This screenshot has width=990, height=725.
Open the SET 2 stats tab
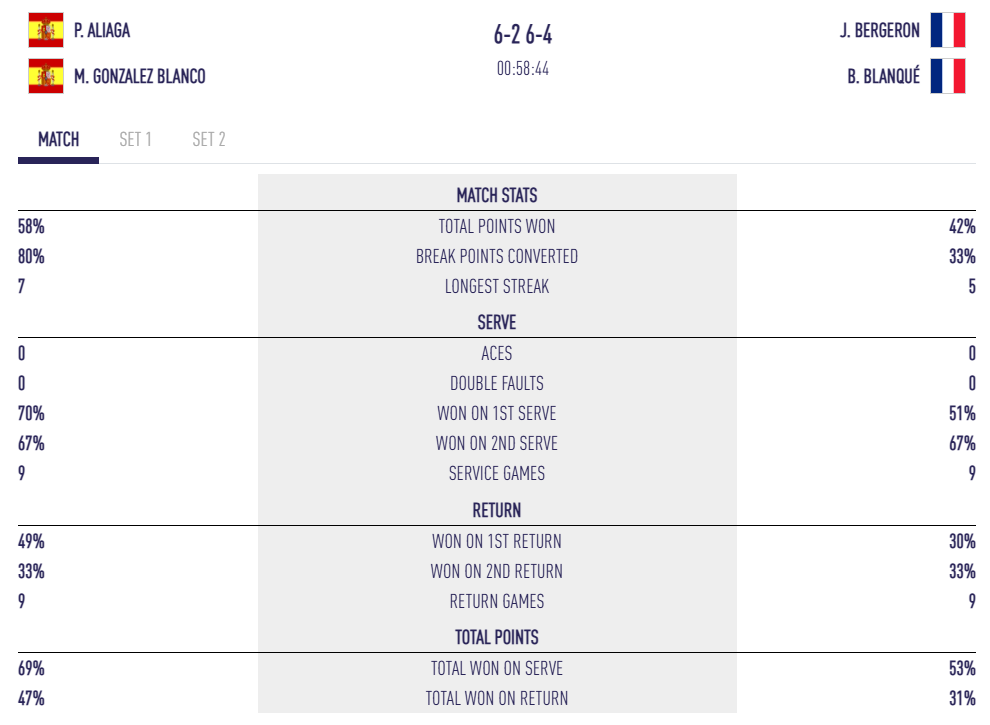click(x=208, y=140)
